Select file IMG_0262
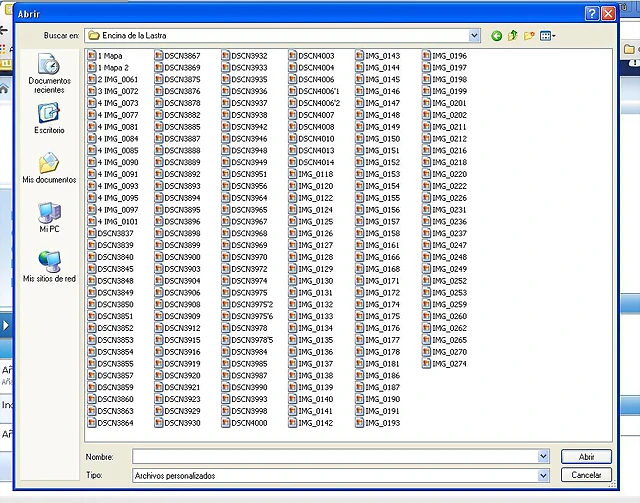Image resolution: width=640 pixels, height=503 pixels. 445,328
